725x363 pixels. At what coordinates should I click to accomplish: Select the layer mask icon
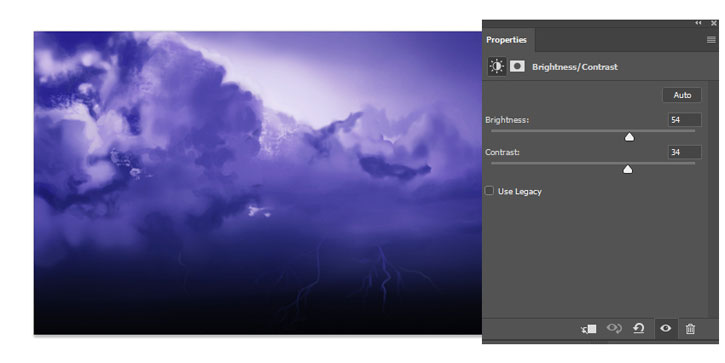(x=517, y=67)
